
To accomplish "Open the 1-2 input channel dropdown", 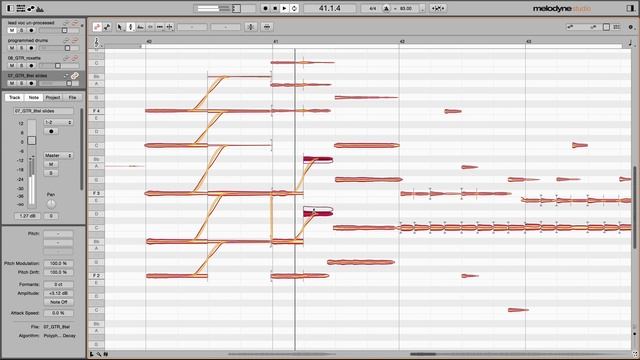I will [x=58, y=122].
